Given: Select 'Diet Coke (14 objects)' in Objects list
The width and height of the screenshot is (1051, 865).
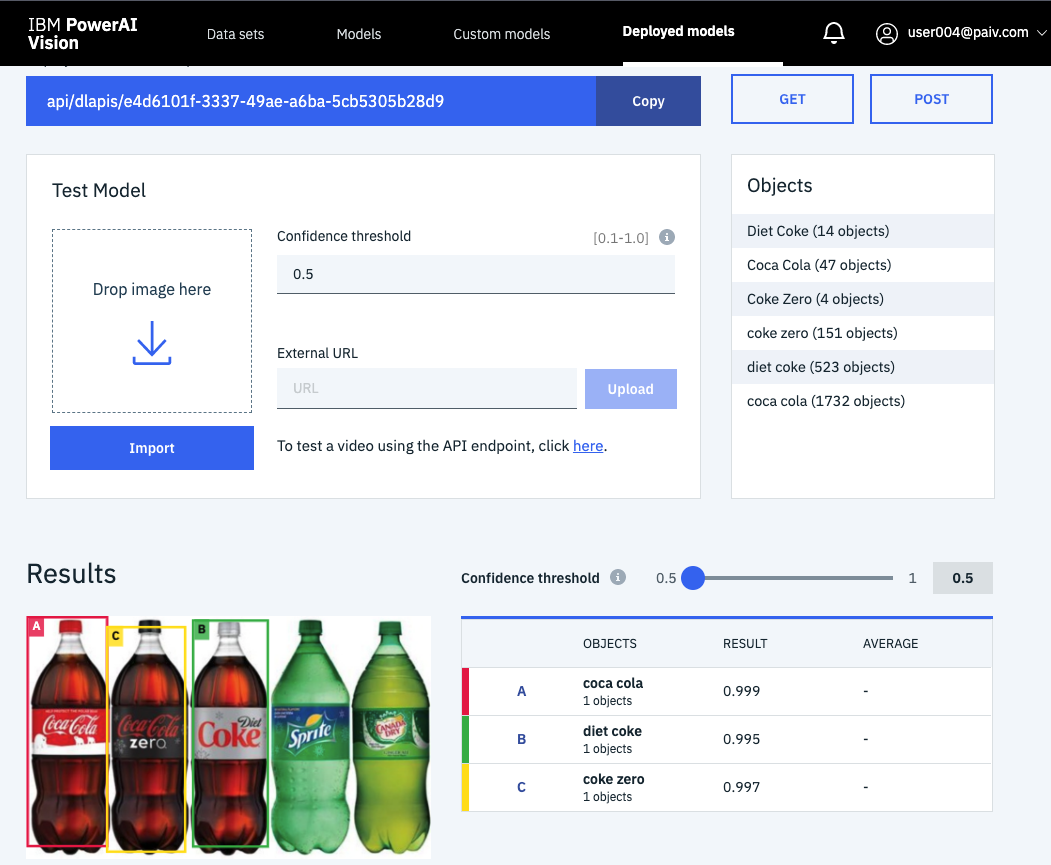Looking at the screenshot, I should tap(863, 231).
